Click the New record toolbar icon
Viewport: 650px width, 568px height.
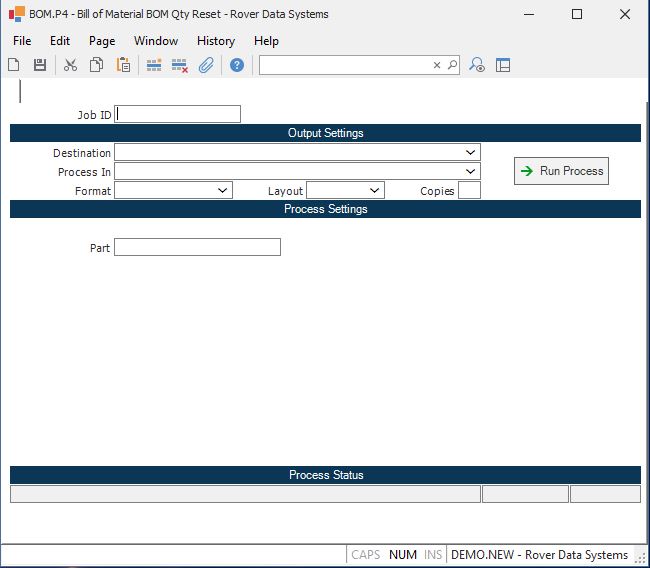(14, 65)
